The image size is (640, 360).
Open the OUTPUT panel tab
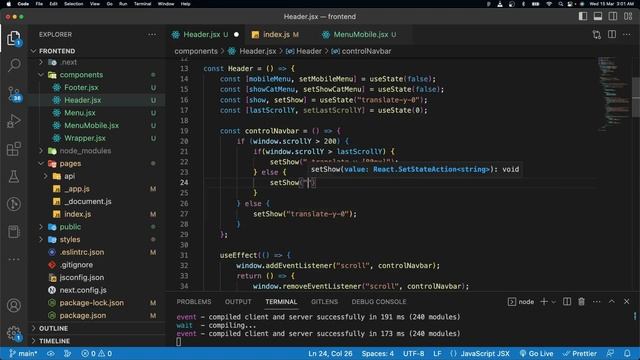(x=238, y=302)
